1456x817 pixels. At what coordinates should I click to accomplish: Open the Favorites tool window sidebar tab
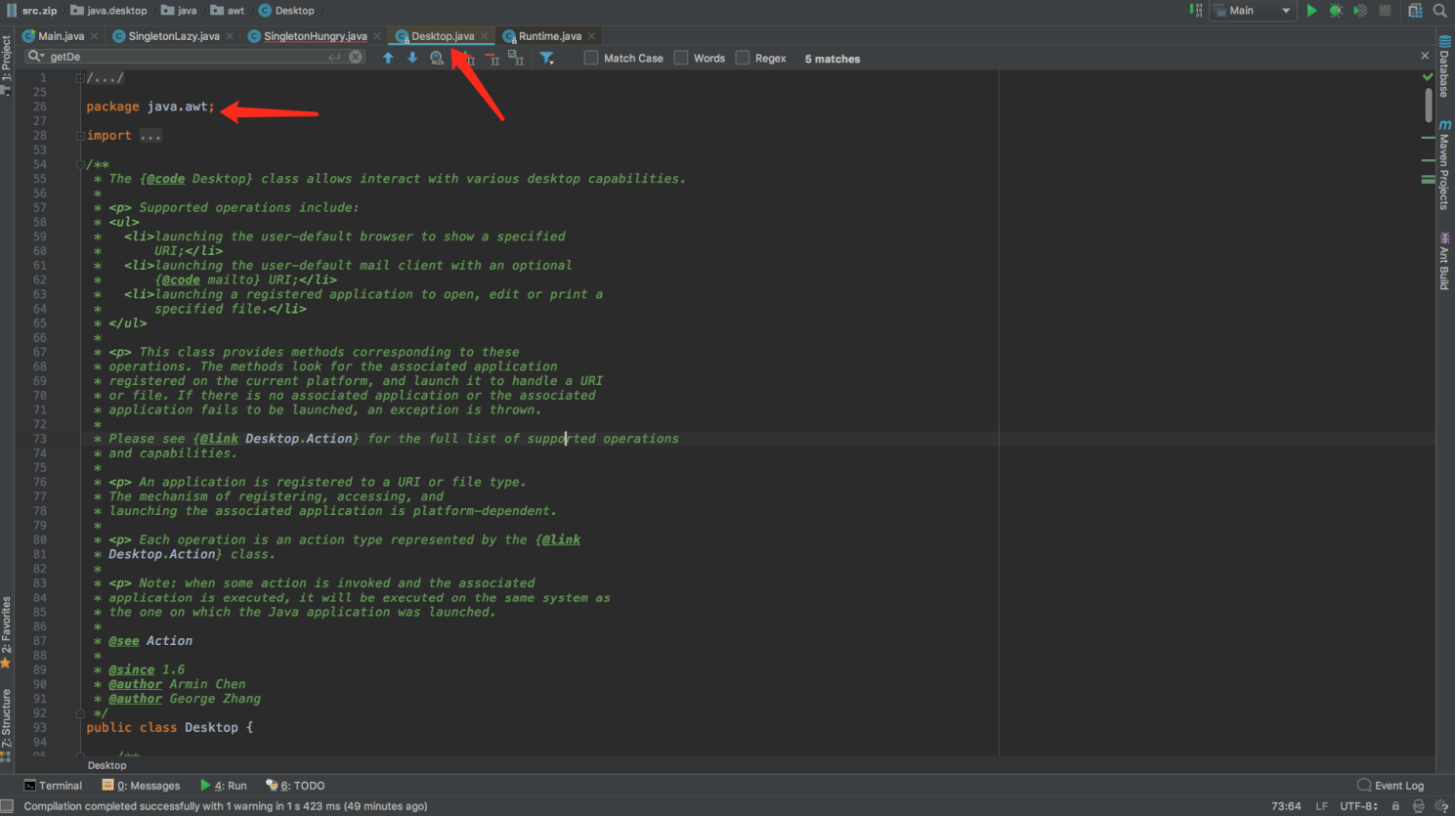pos(6,632)
